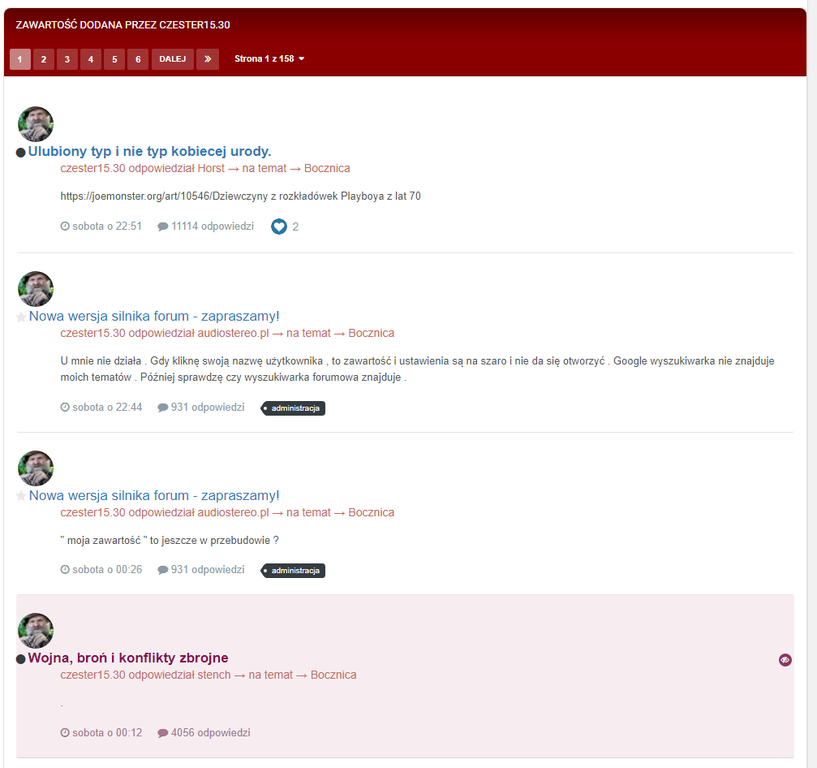Click star icon of the 22:44 'Nowa wersja' post
817x768 pixels.
21,317
